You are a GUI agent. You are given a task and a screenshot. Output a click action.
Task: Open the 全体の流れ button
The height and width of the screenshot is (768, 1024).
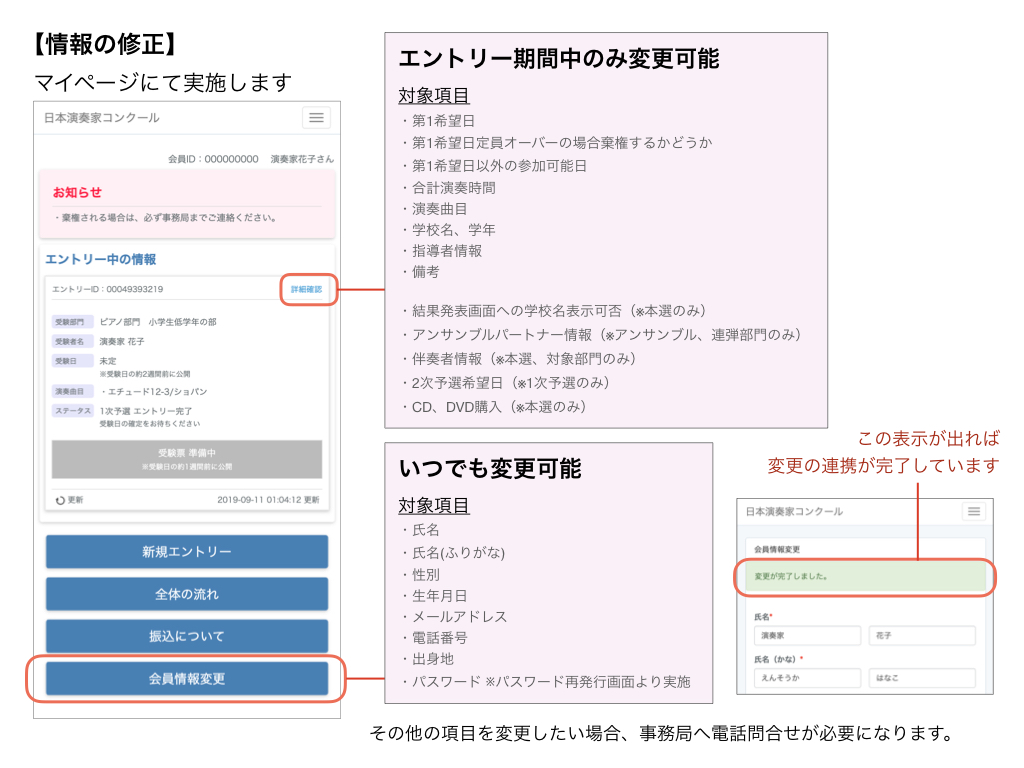pyautogui.click(x=187, y=594)
